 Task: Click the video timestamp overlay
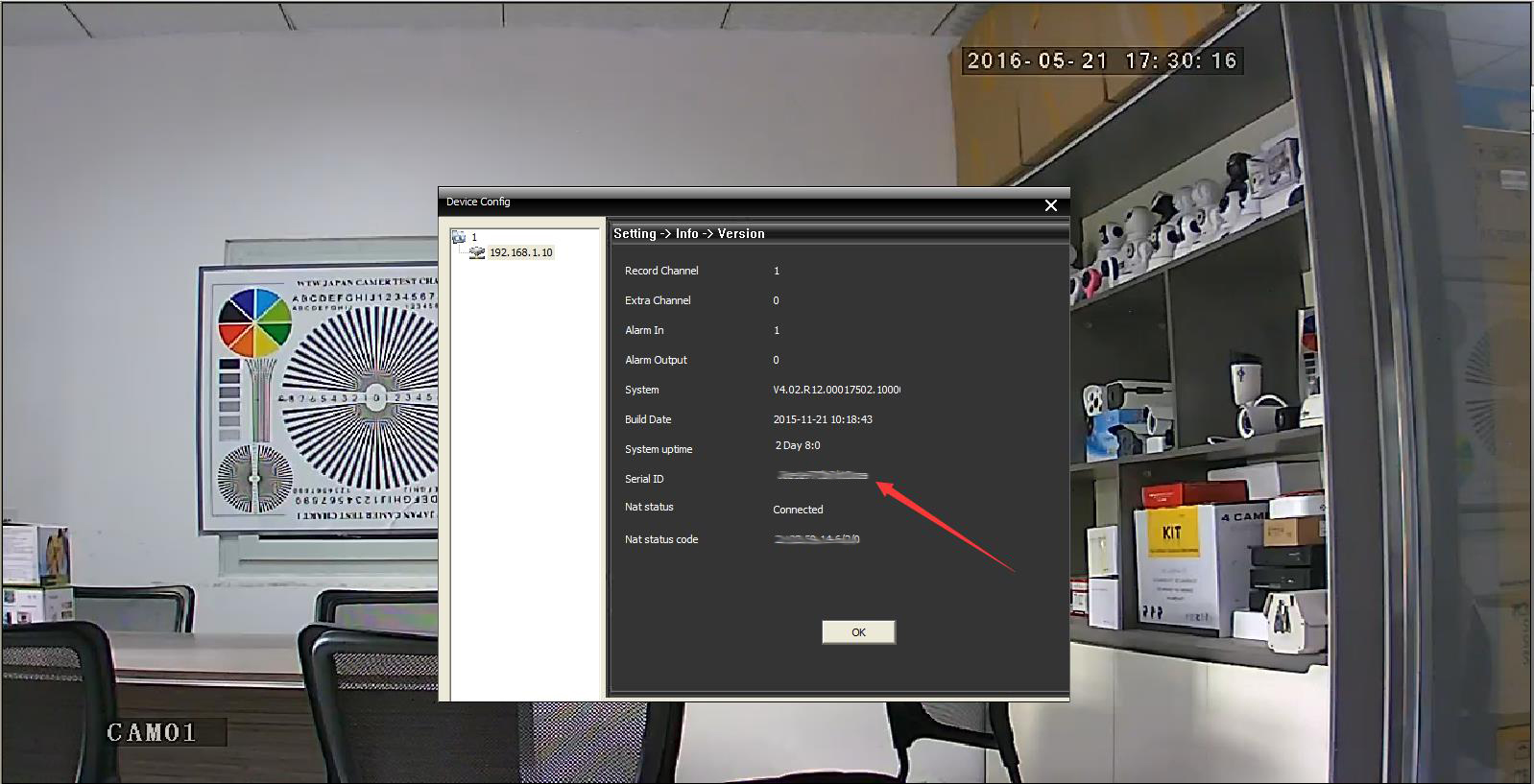point(1101,60)
